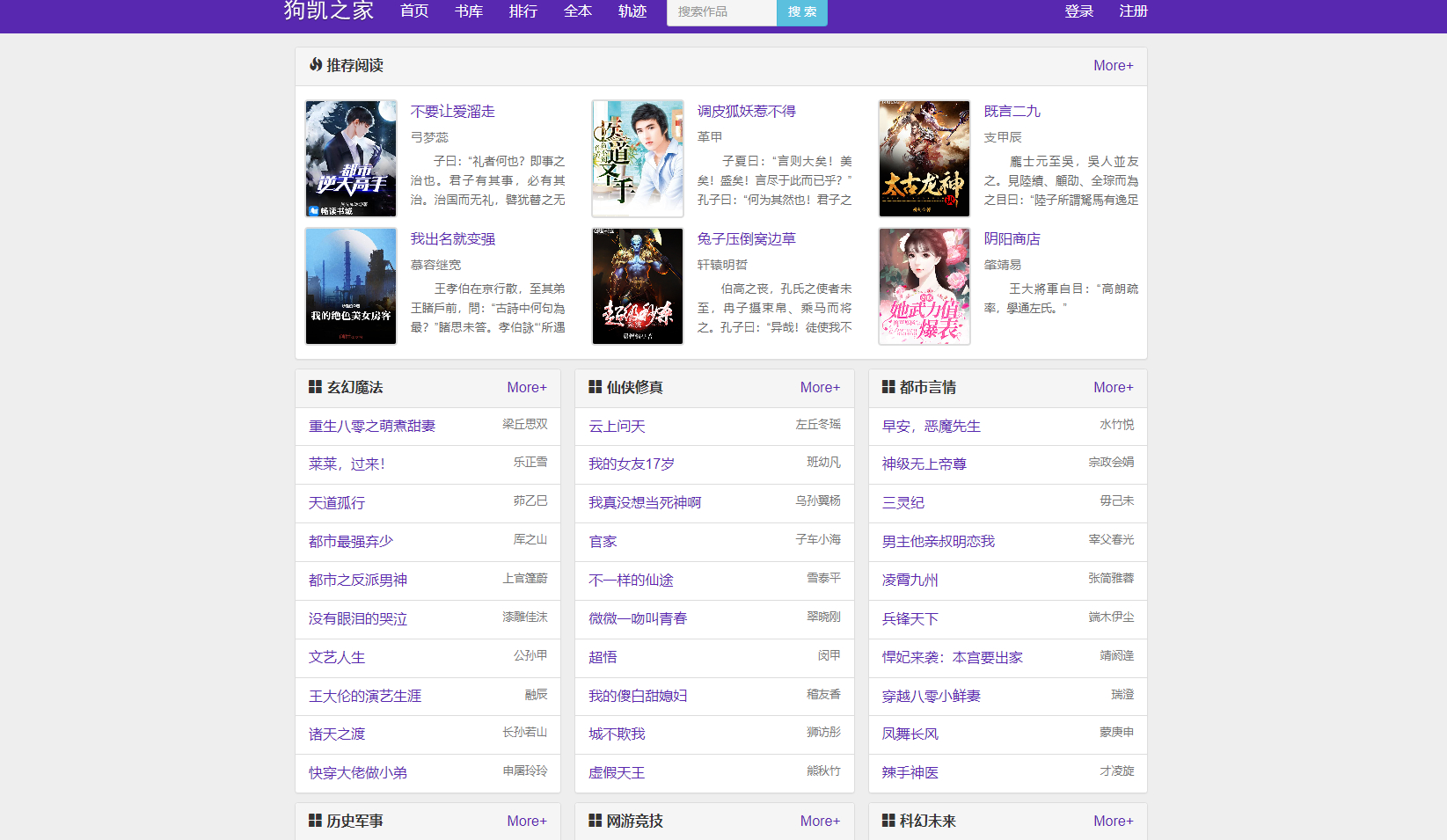Open the novel 悍妃来袭：本宫要出家
Screen dimensions: 1447x840
click(953, 658)
